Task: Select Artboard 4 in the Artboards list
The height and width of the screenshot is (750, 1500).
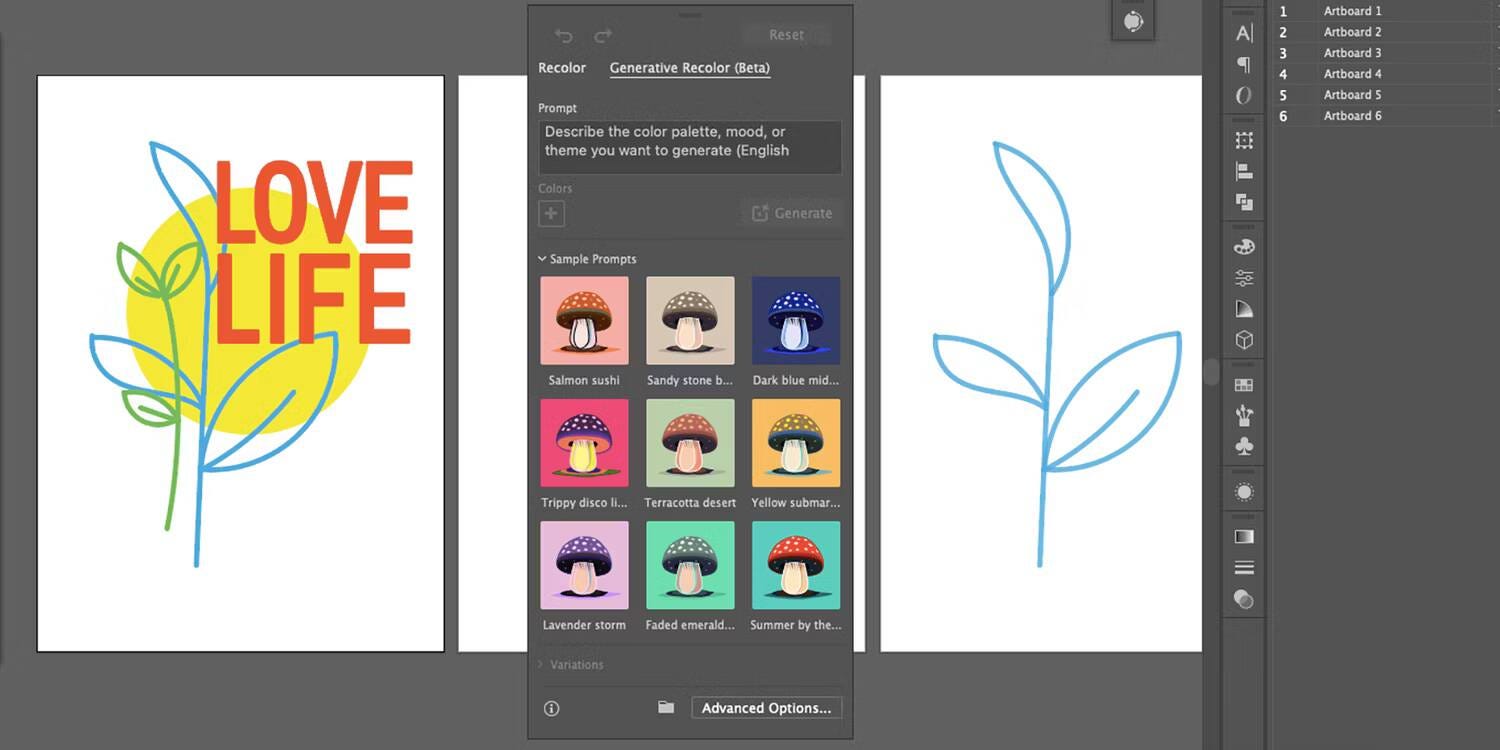Action: pyautogui.click(x=1352, y=73)
